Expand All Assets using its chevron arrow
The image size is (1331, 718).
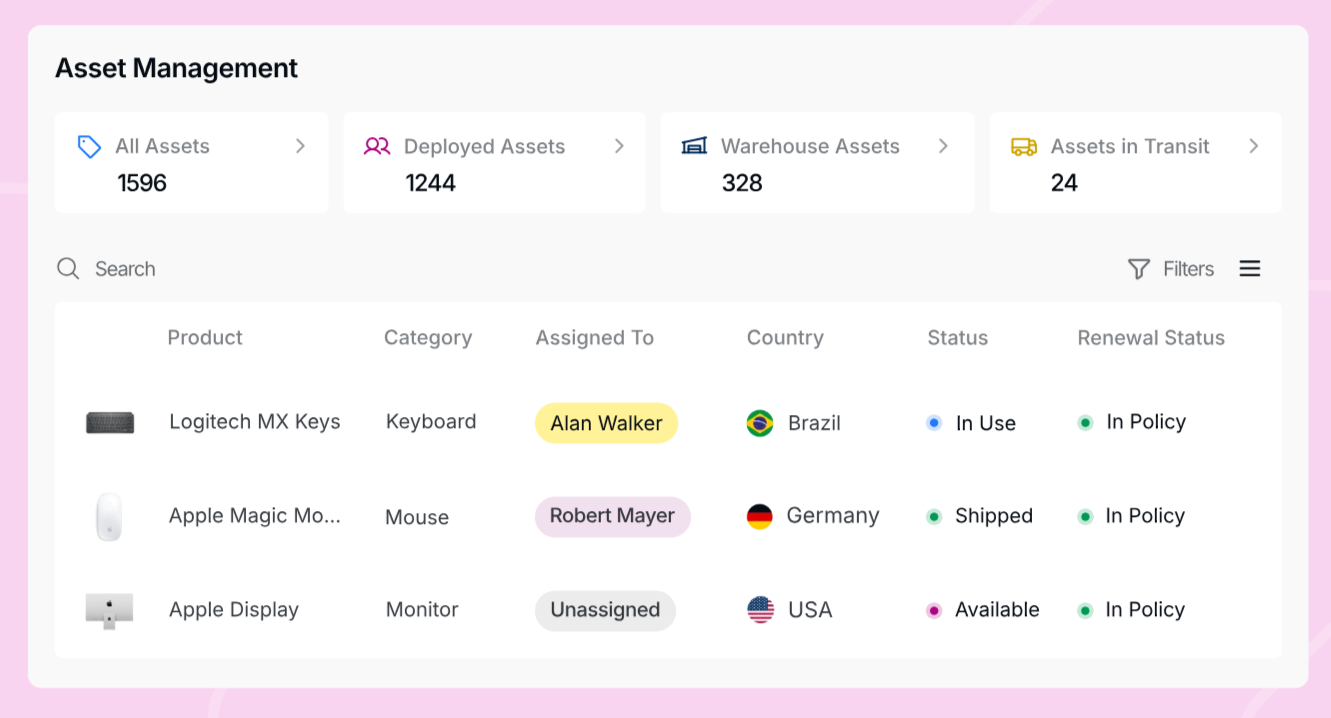coord(300,146)
